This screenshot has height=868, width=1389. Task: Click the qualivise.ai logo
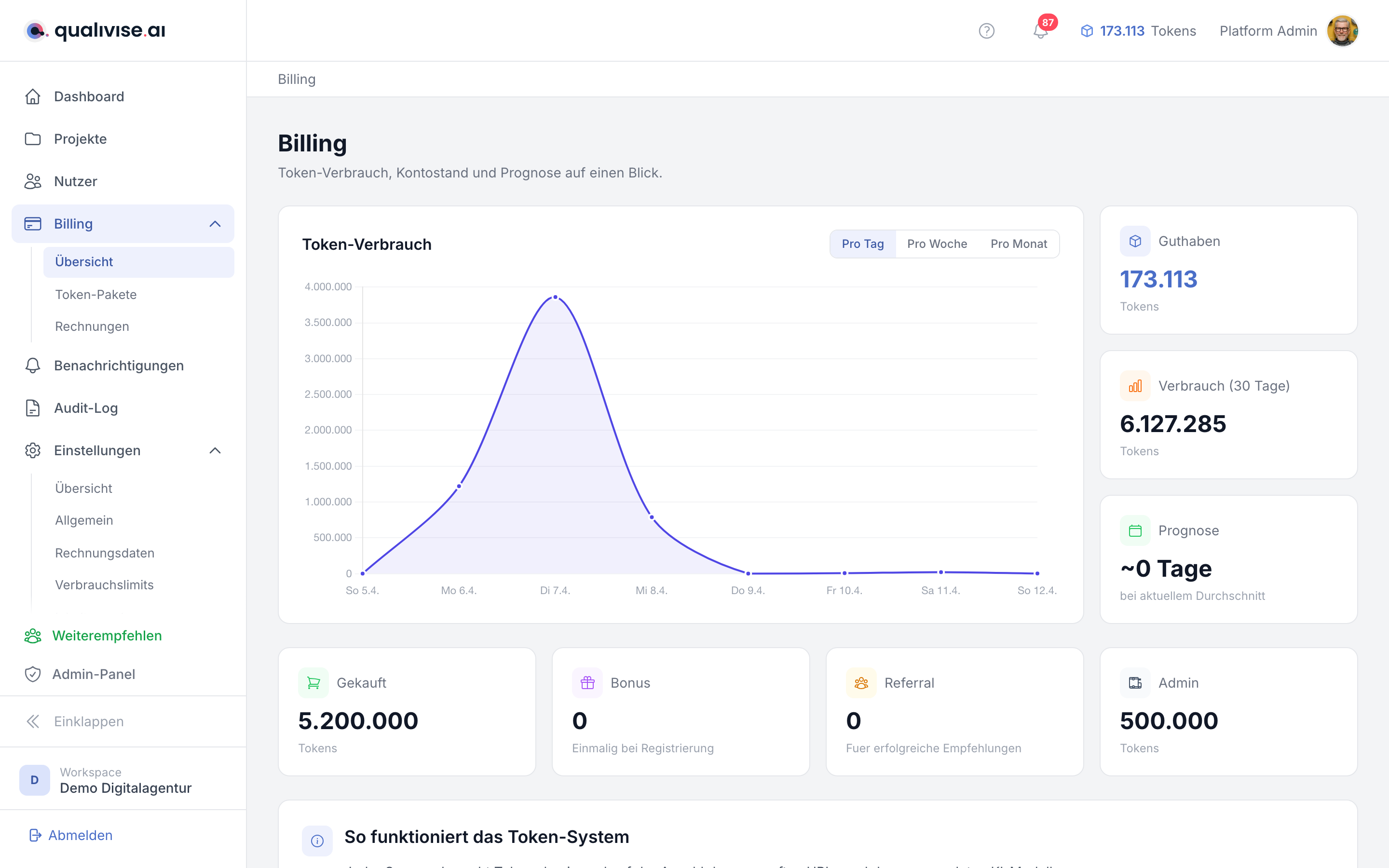tap(95, 30)
